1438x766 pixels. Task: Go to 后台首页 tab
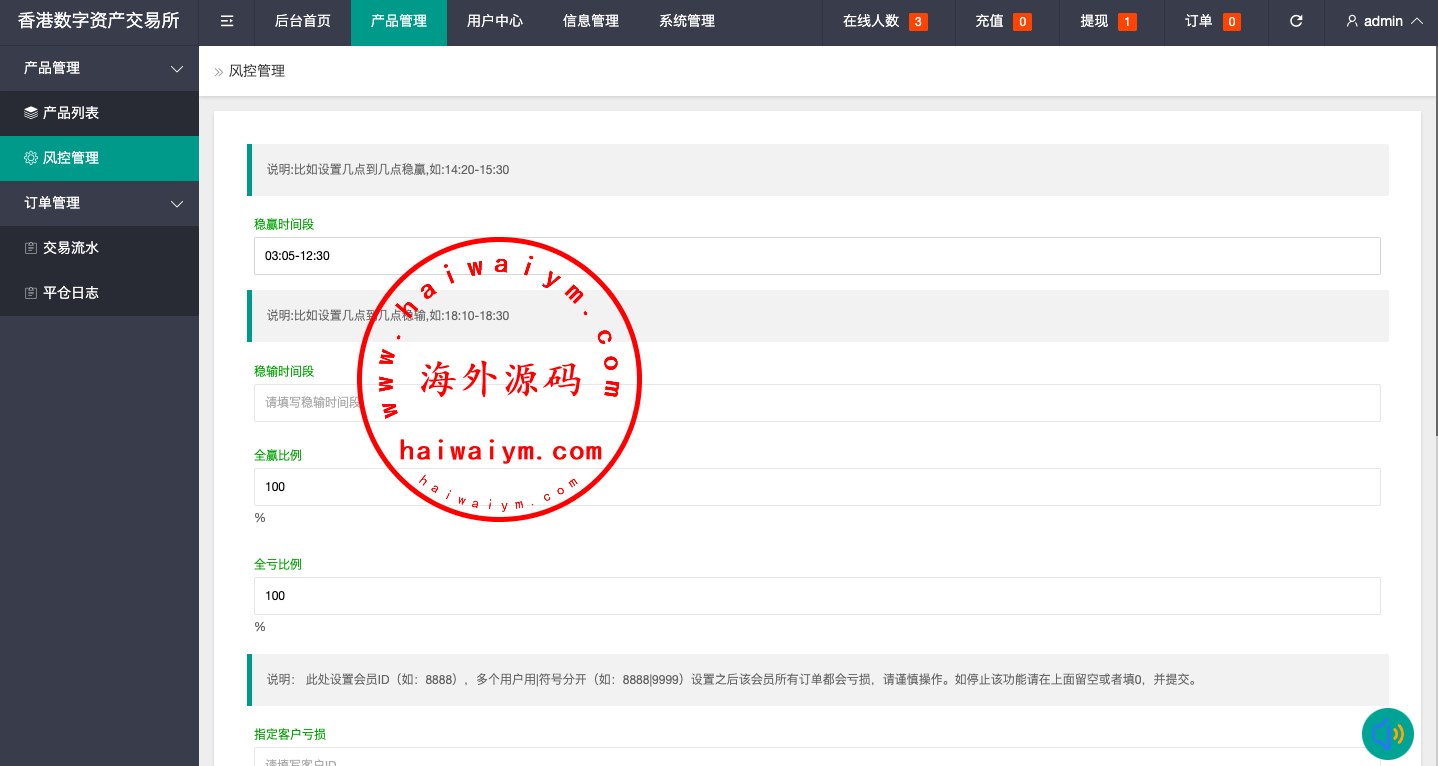click(x=303, y=21)
